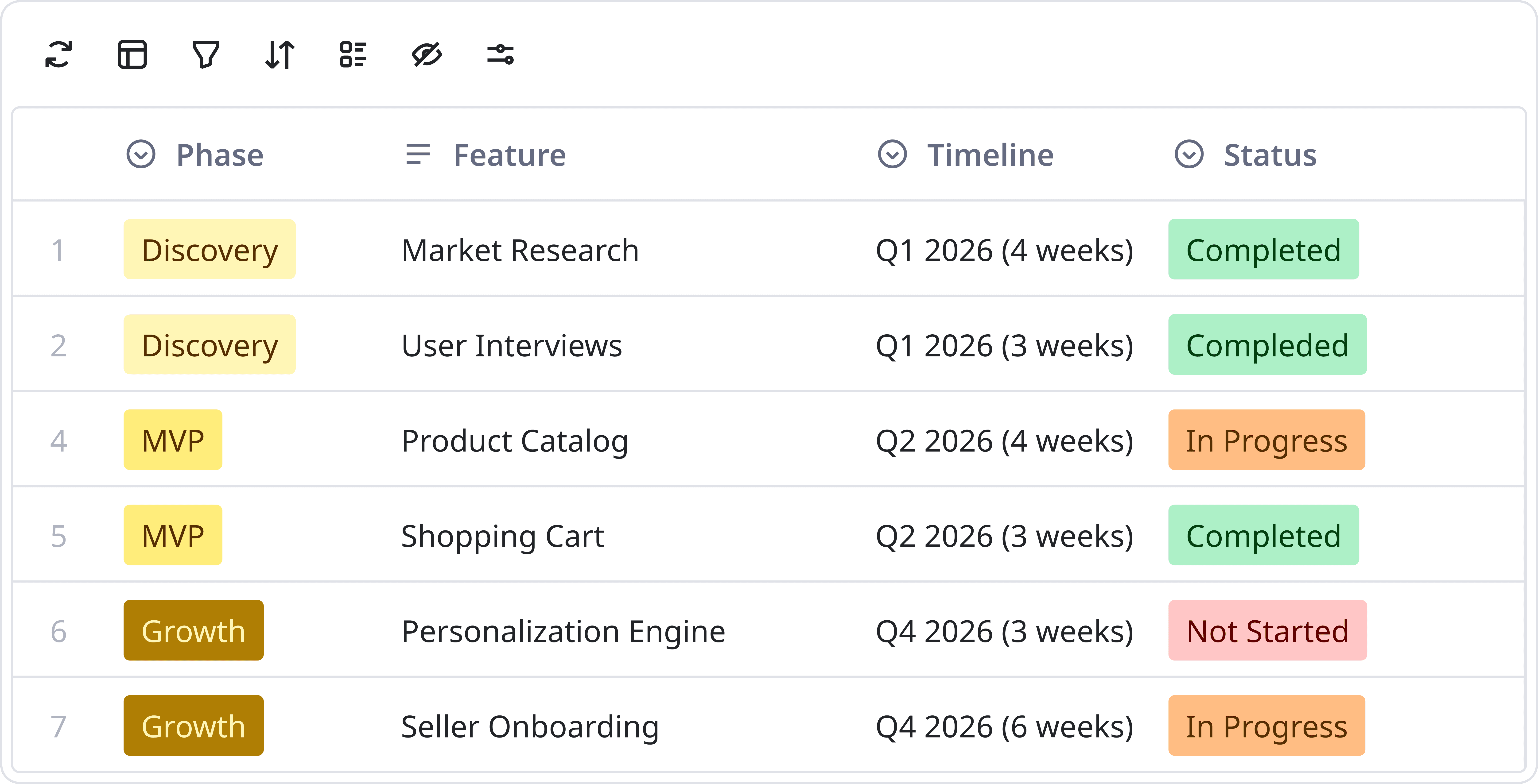The image size is (1538, 784).
Task: Select row number 5
Action: click(58, 536)
